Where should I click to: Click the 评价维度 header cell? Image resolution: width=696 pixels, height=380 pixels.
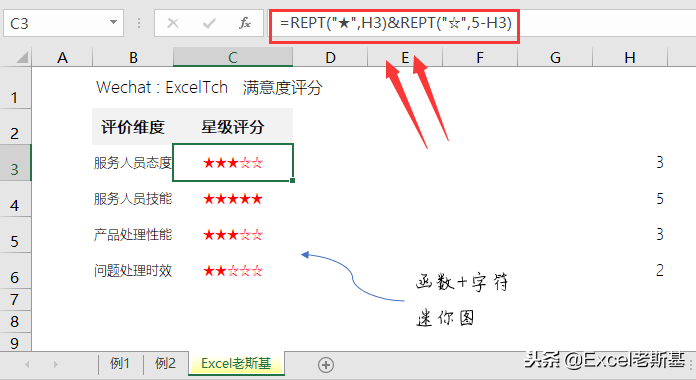click(x=133, y=127)
